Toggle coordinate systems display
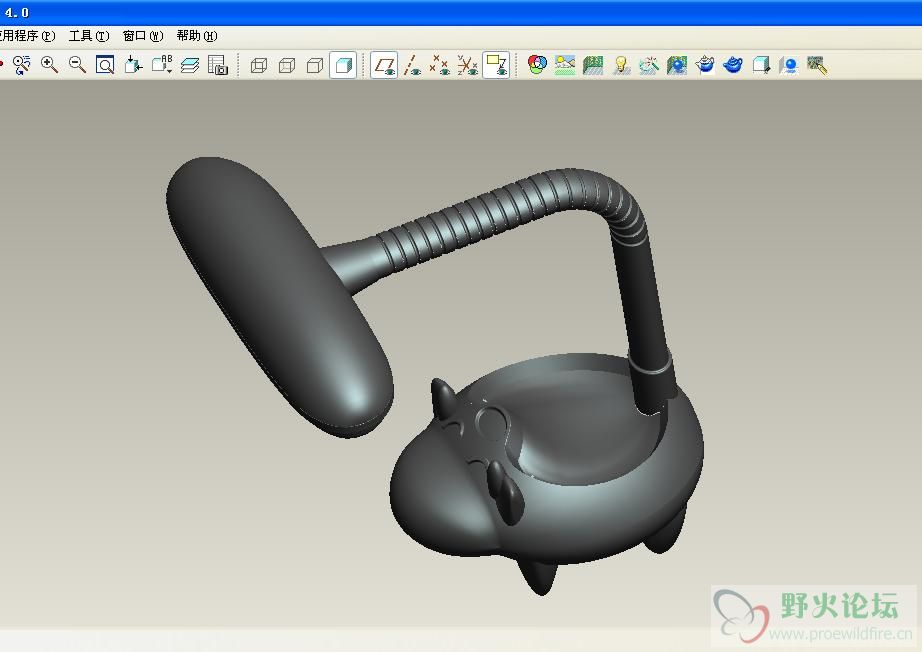 468,65
